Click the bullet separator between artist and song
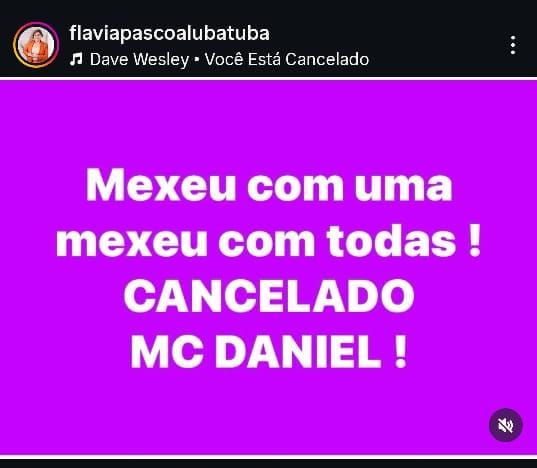The image size is (537, 468). click(x=197, y=60)
